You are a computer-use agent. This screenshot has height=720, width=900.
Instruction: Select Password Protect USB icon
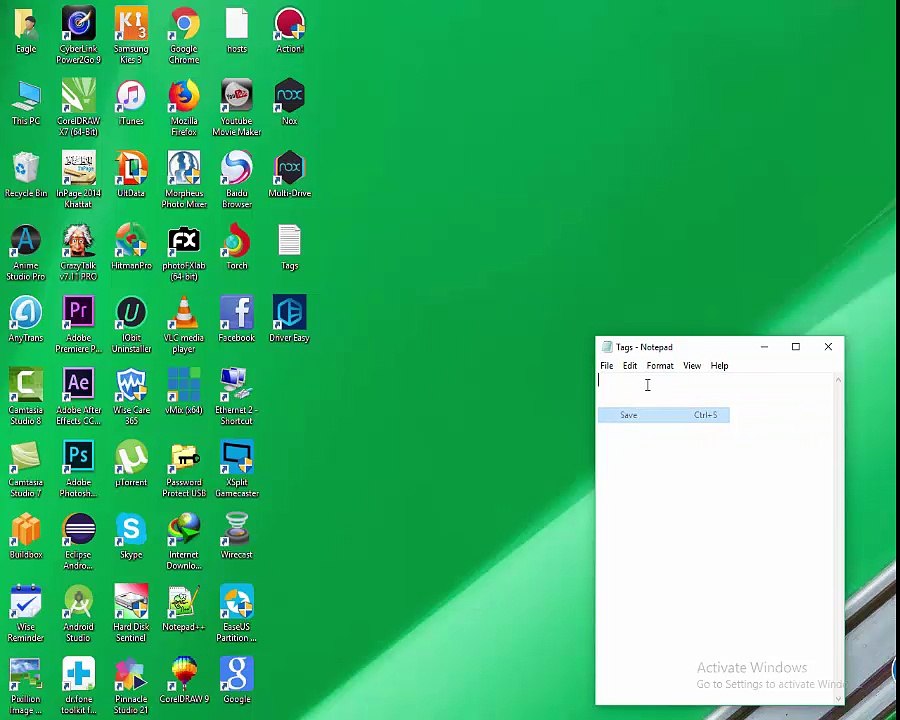click(184, 458)
